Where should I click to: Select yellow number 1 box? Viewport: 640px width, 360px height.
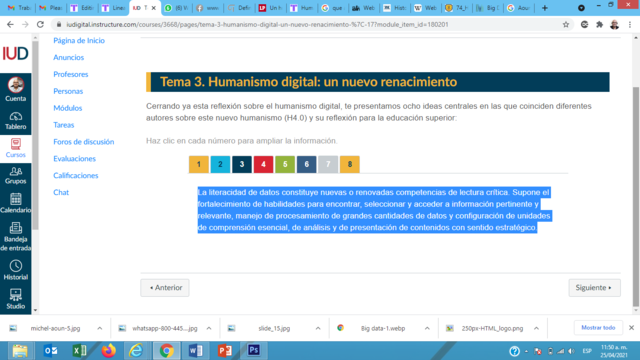tap(199, 164)
